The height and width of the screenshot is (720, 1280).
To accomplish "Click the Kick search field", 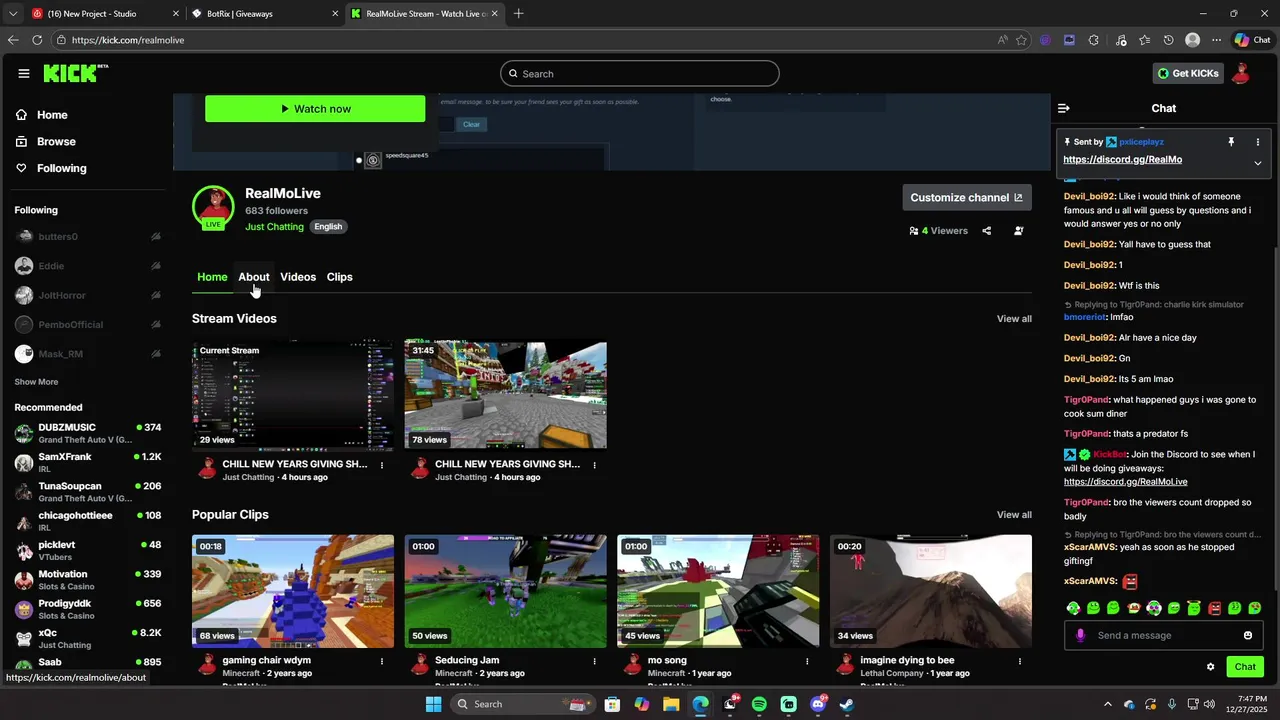I will 640,74.
